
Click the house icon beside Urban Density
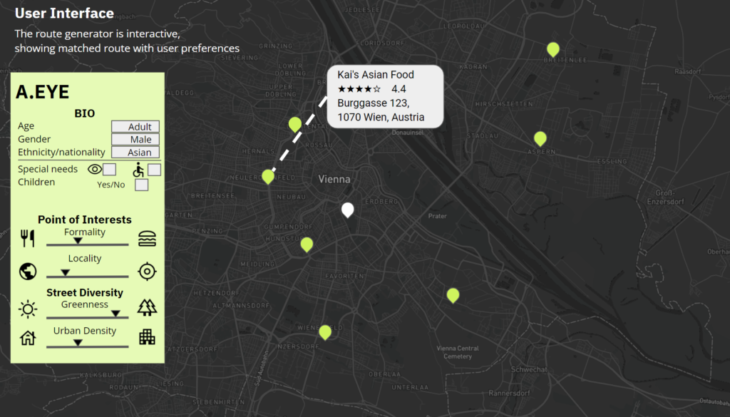27,338
